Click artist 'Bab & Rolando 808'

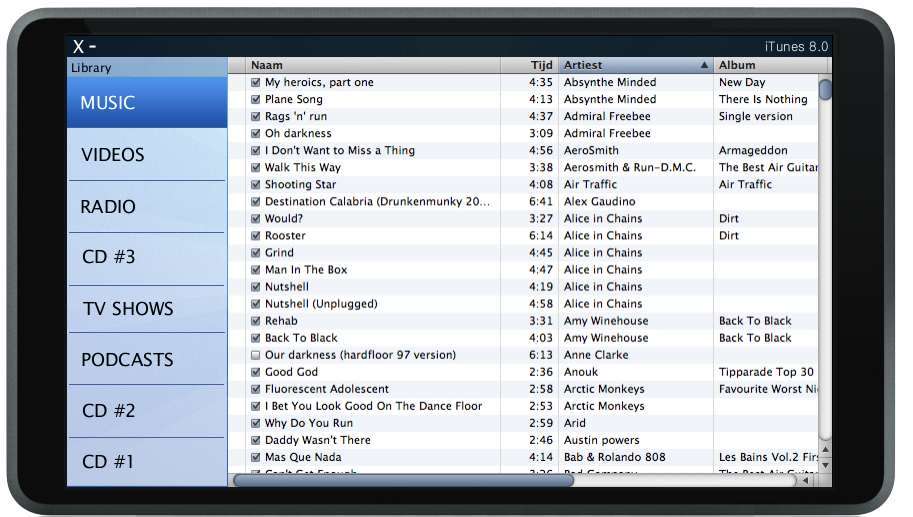coord(615,457)
